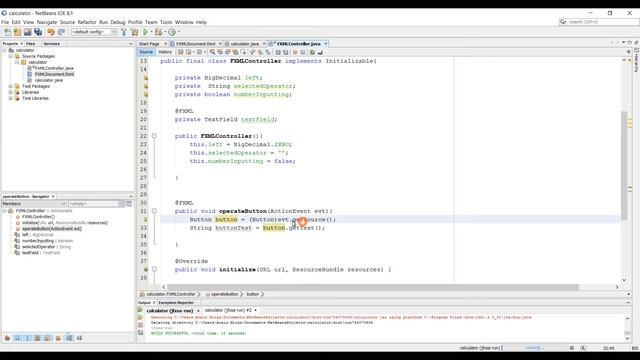This screenshot has width=640, height=360.
Task: Toggle Fully Qualified Names in Navigator
Action: coord(58,338)
